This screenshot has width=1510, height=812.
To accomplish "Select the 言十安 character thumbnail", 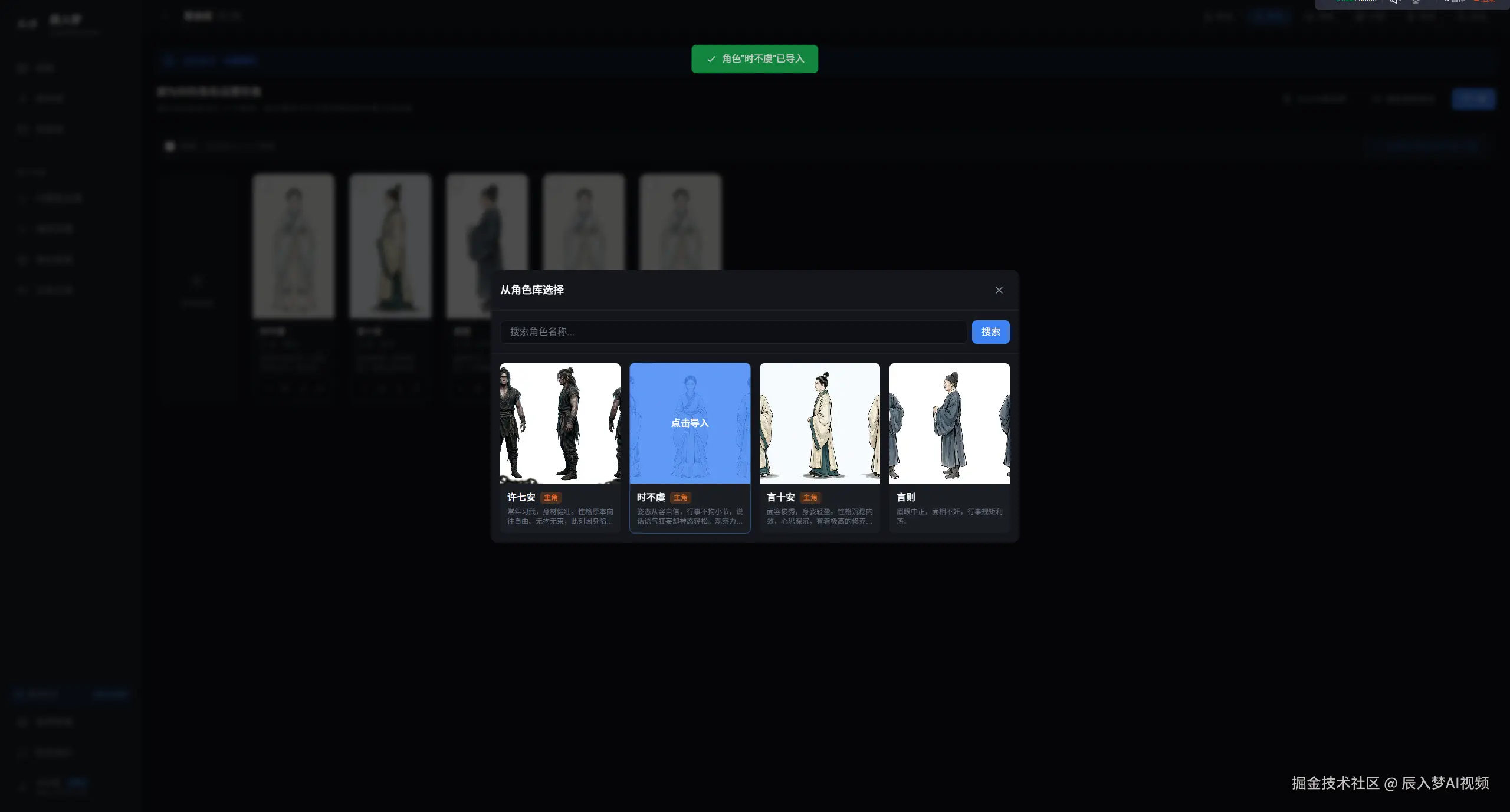I will pyautogui.click(x=819, y=423).
